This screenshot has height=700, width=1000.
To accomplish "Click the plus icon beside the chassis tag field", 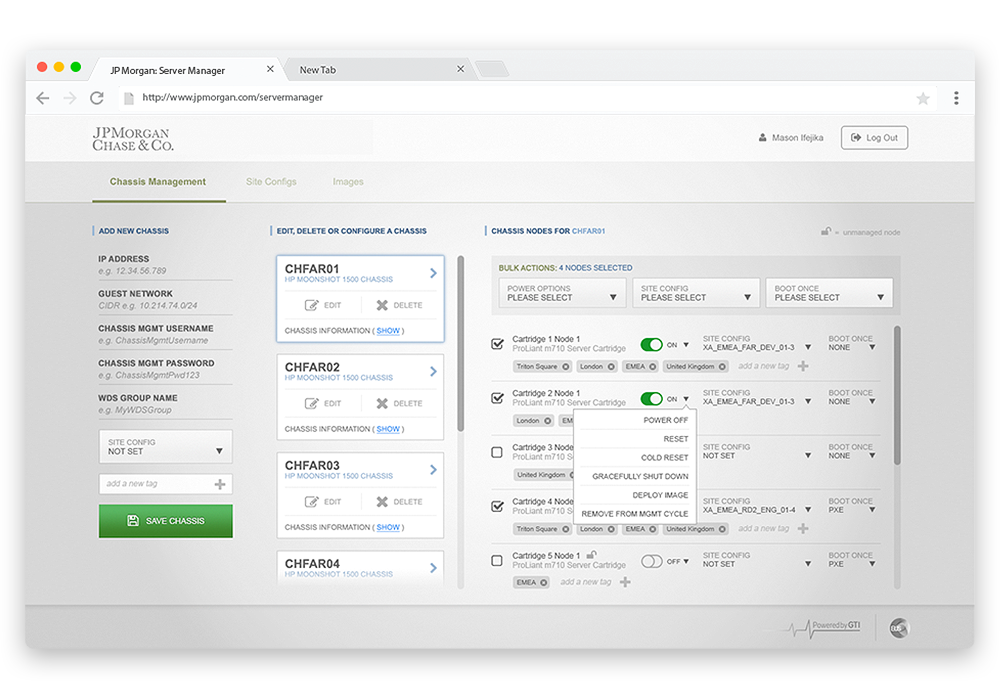I will [220, 485].
